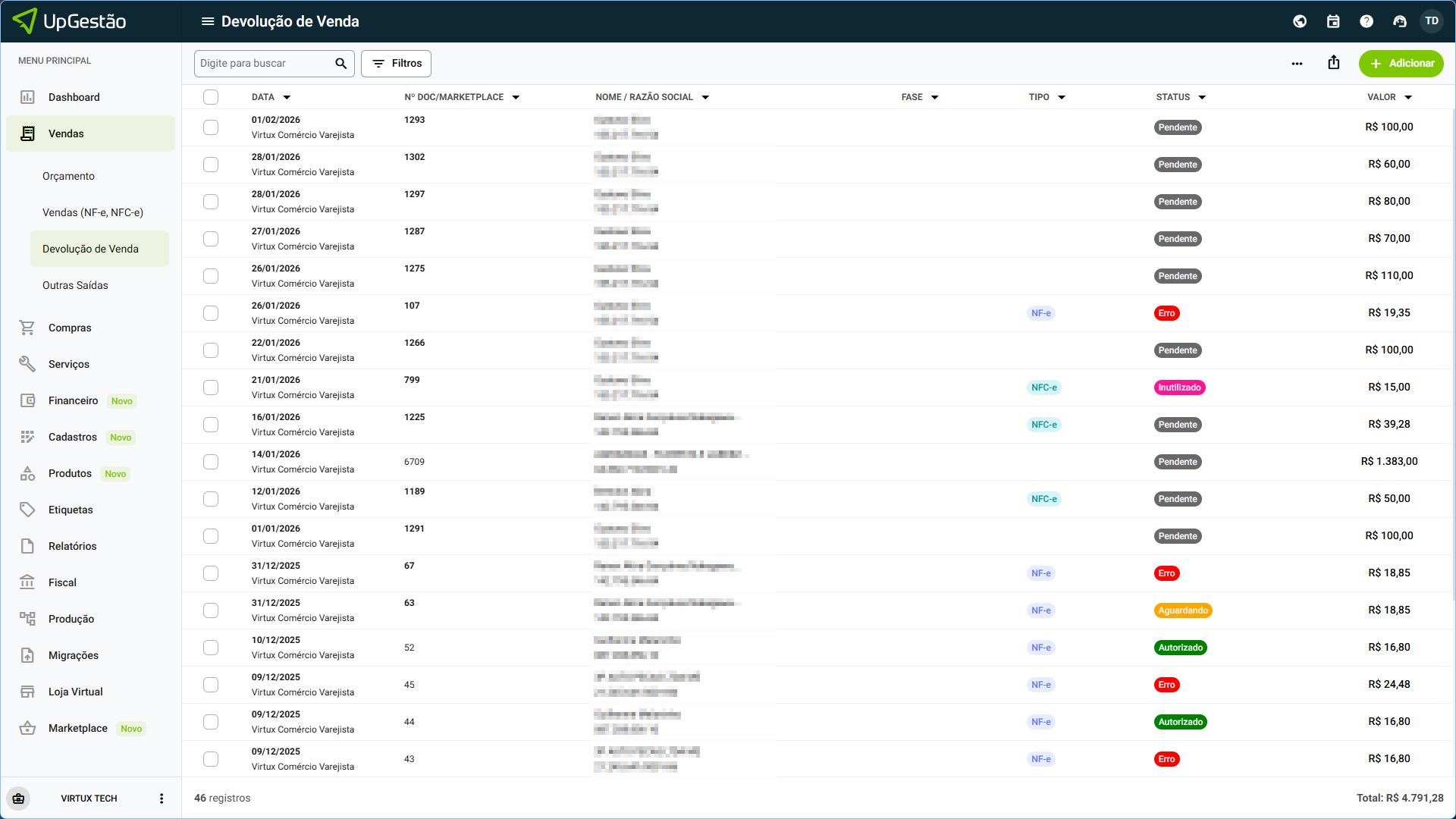The height and width of the screenshot is (819, 1456).
Task: Open vertical dots menu beside VIRTUX TECH
Action: coord(162,799)
